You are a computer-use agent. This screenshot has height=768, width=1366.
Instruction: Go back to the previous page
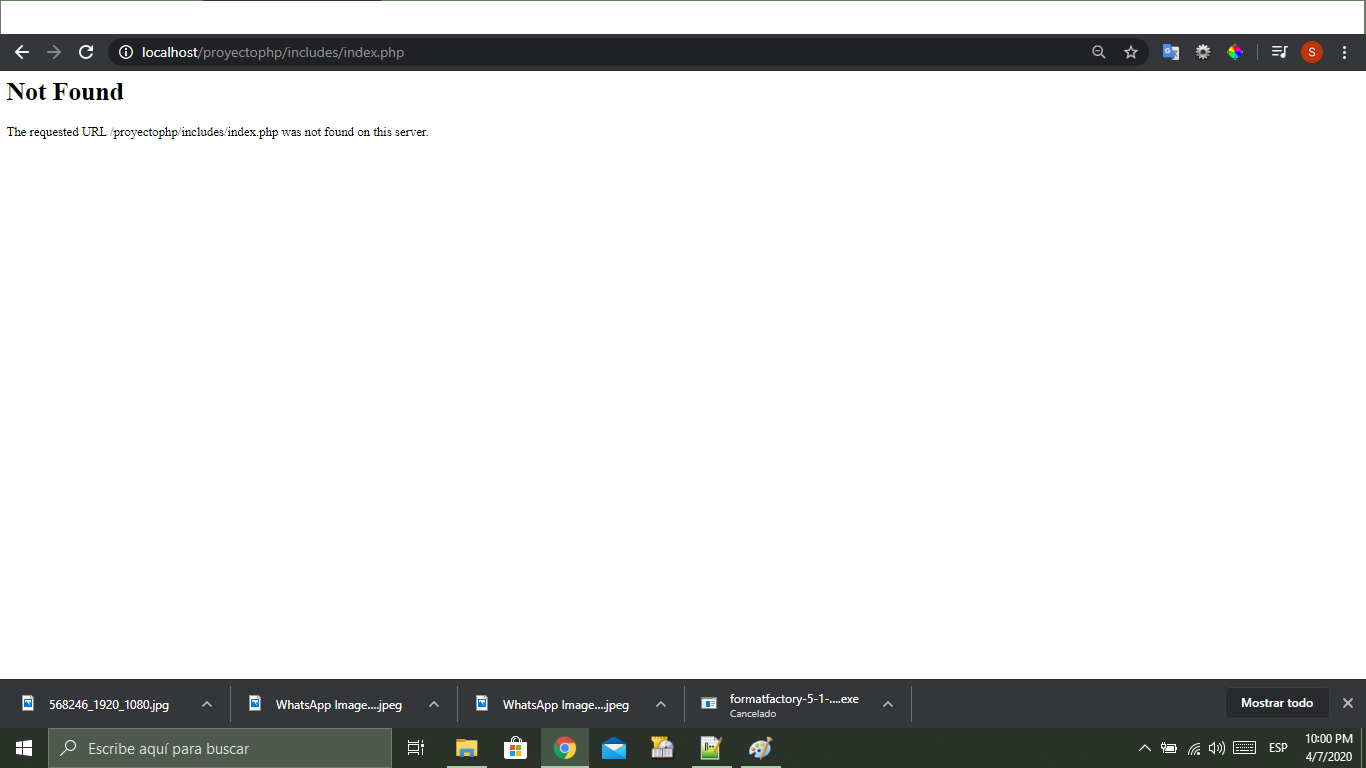coord(22,52)
